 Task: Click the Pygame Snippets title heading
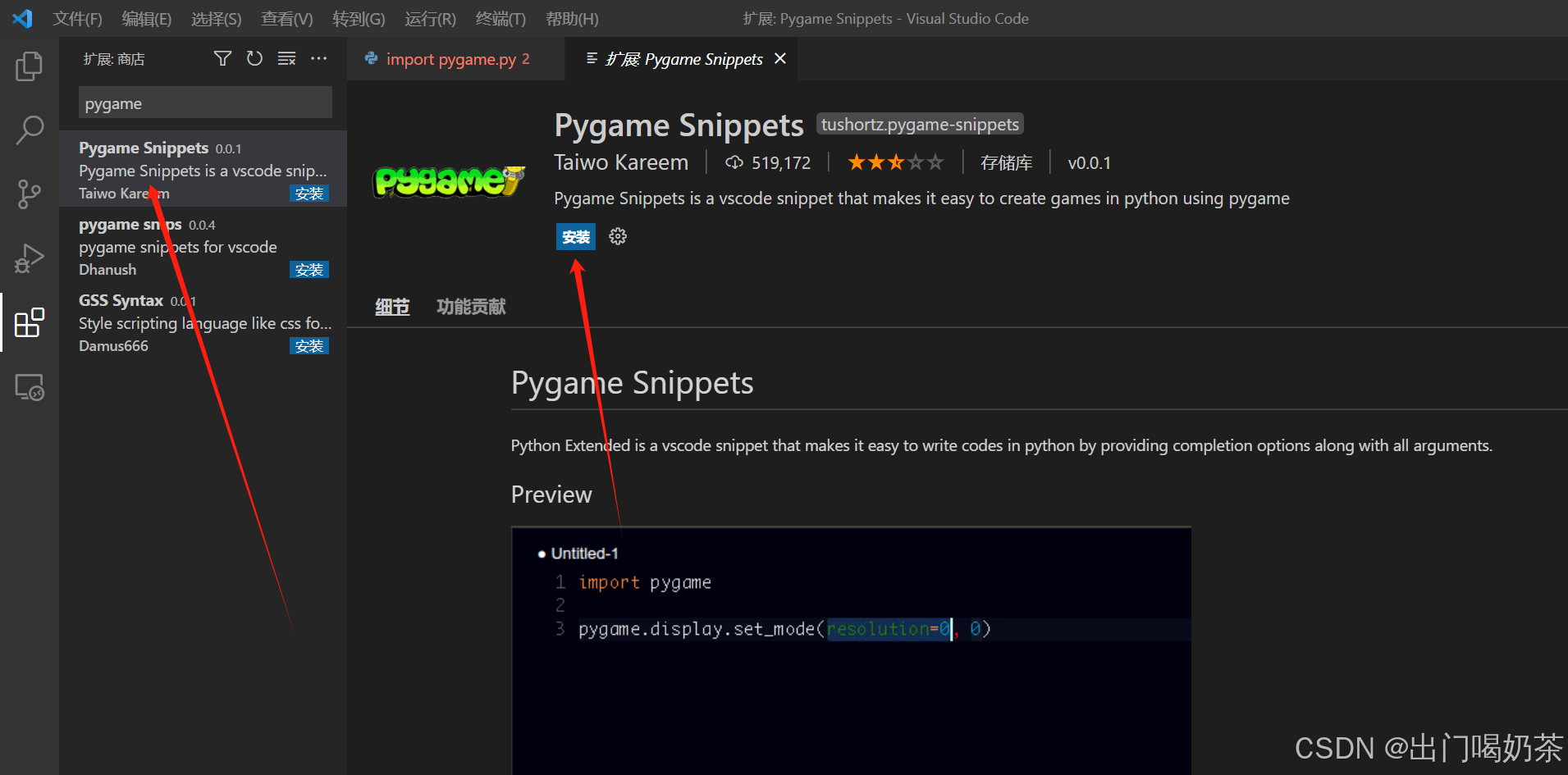[679, 125]
